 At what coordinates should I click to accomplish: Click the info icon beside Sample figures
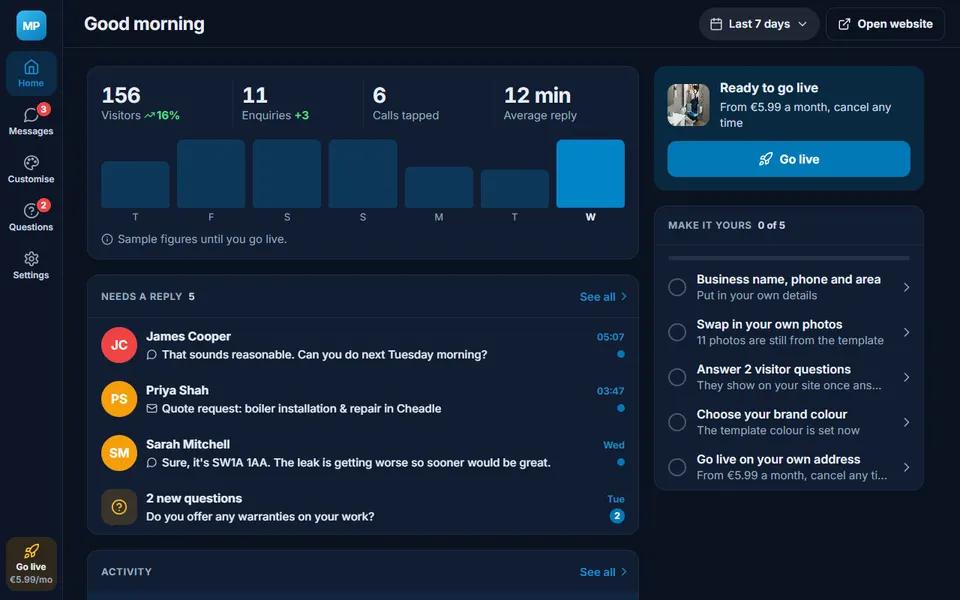point(107,239)
